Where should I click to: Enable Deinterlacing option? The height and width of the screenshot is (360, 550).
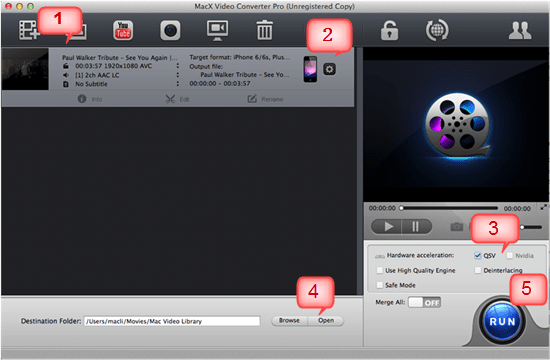pos(477,270)
